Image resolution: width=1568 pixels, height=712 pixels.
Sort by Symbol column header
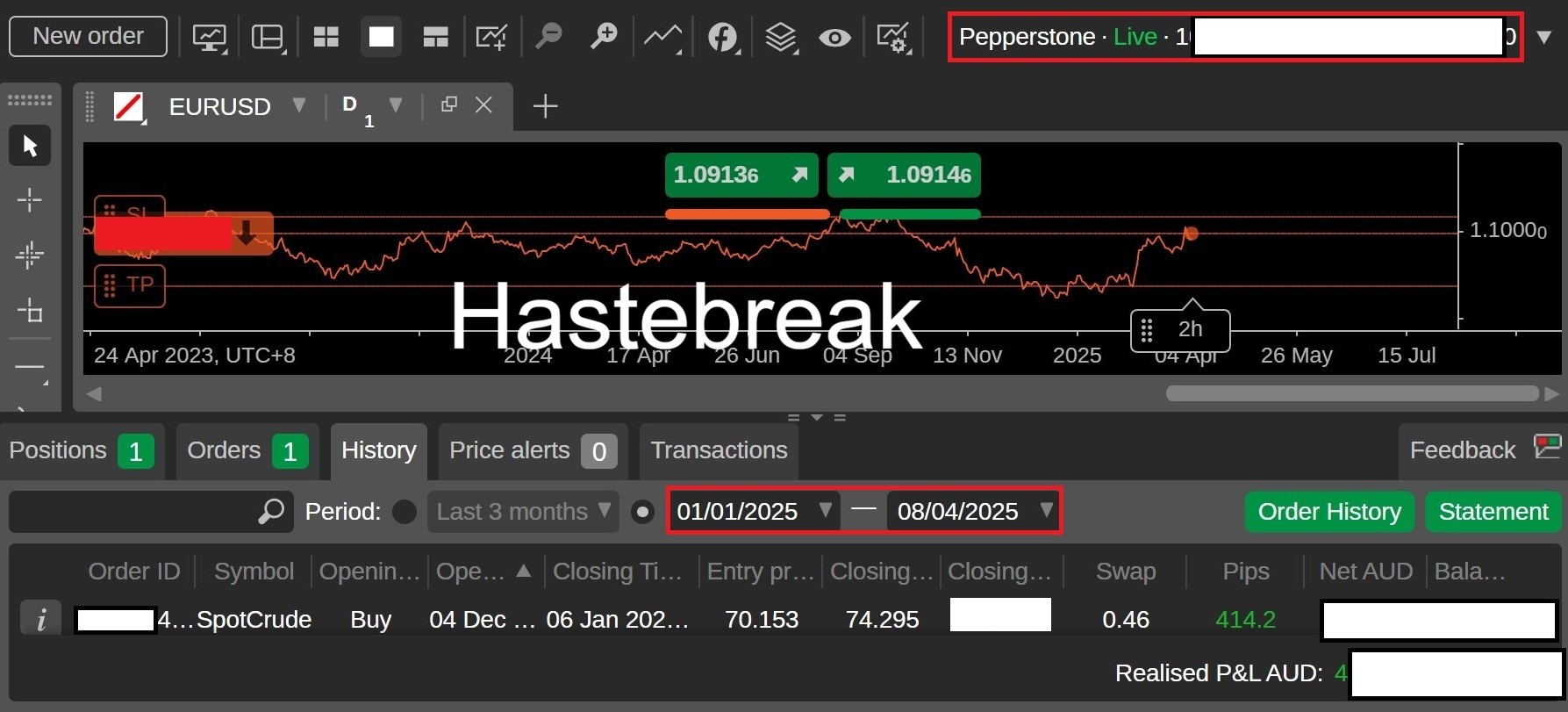click(x=254, y=572)
